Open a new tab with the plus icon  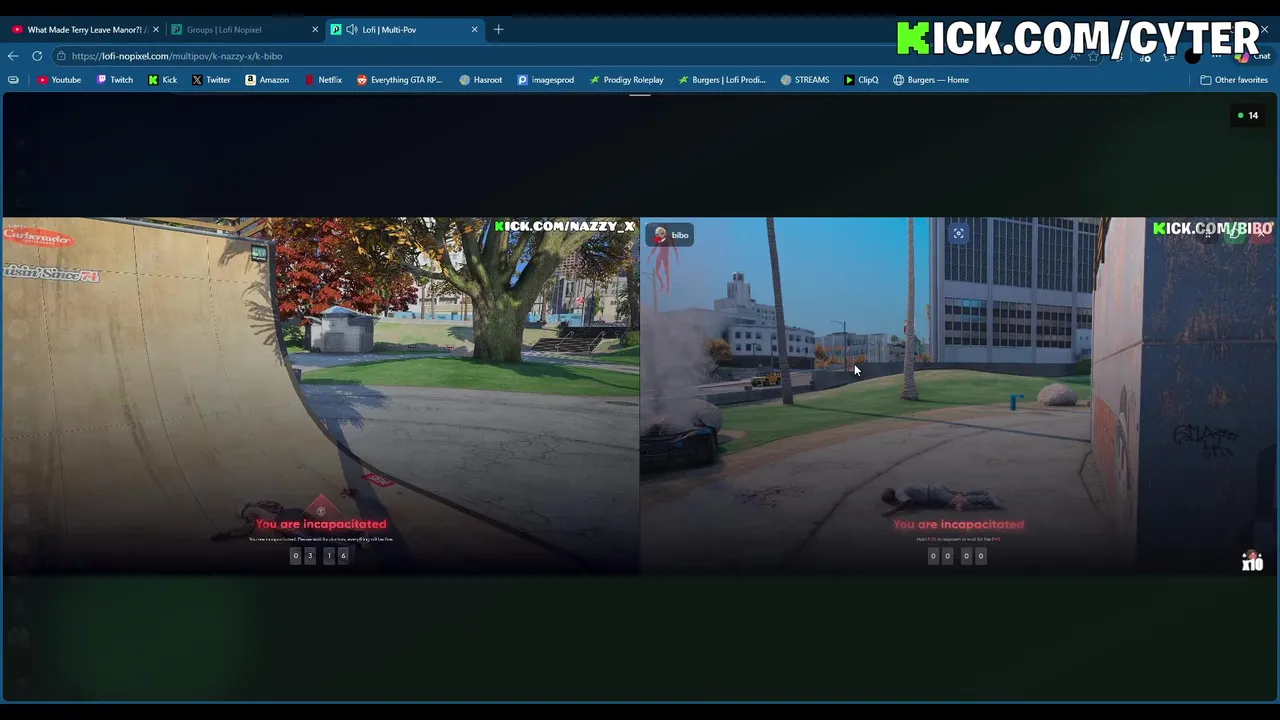pos(498,29)
